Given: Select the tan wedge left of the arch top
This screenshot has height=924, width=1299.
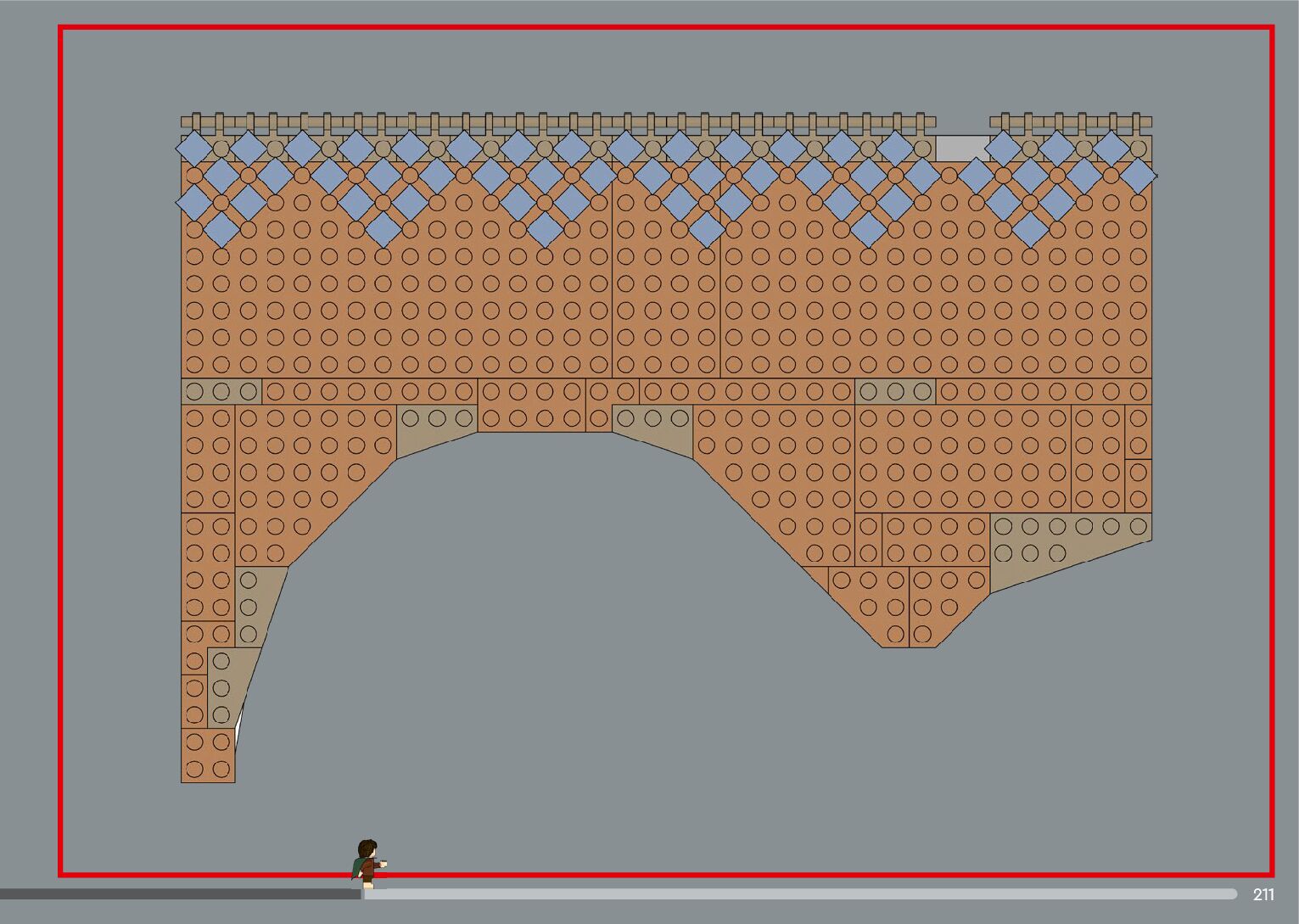Looking at the screenshot, I should click(434, 428).
